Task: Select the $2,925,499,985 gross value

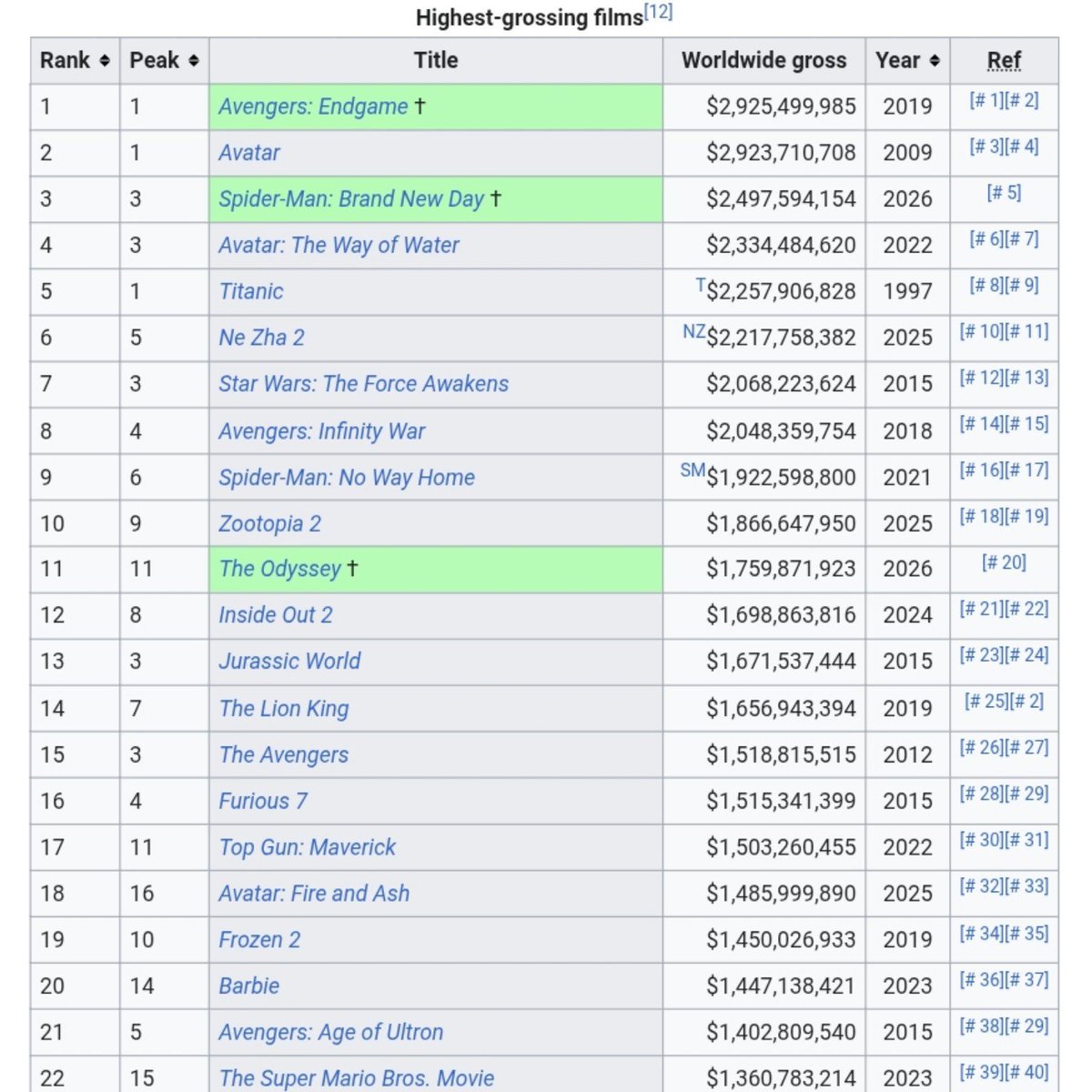Action: tap(781, 106)
